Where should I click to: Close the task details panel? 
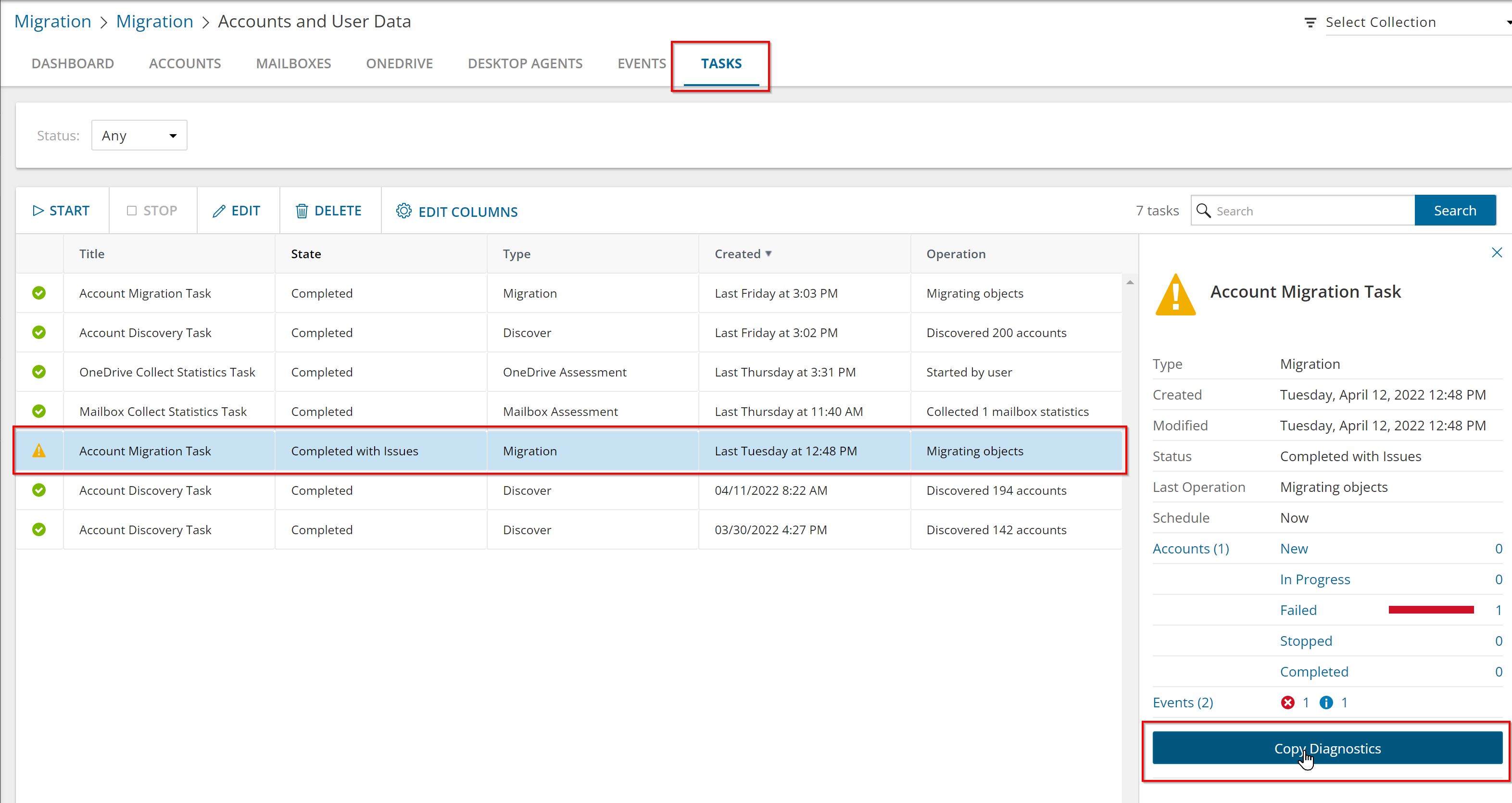(x=1497, y=252)
